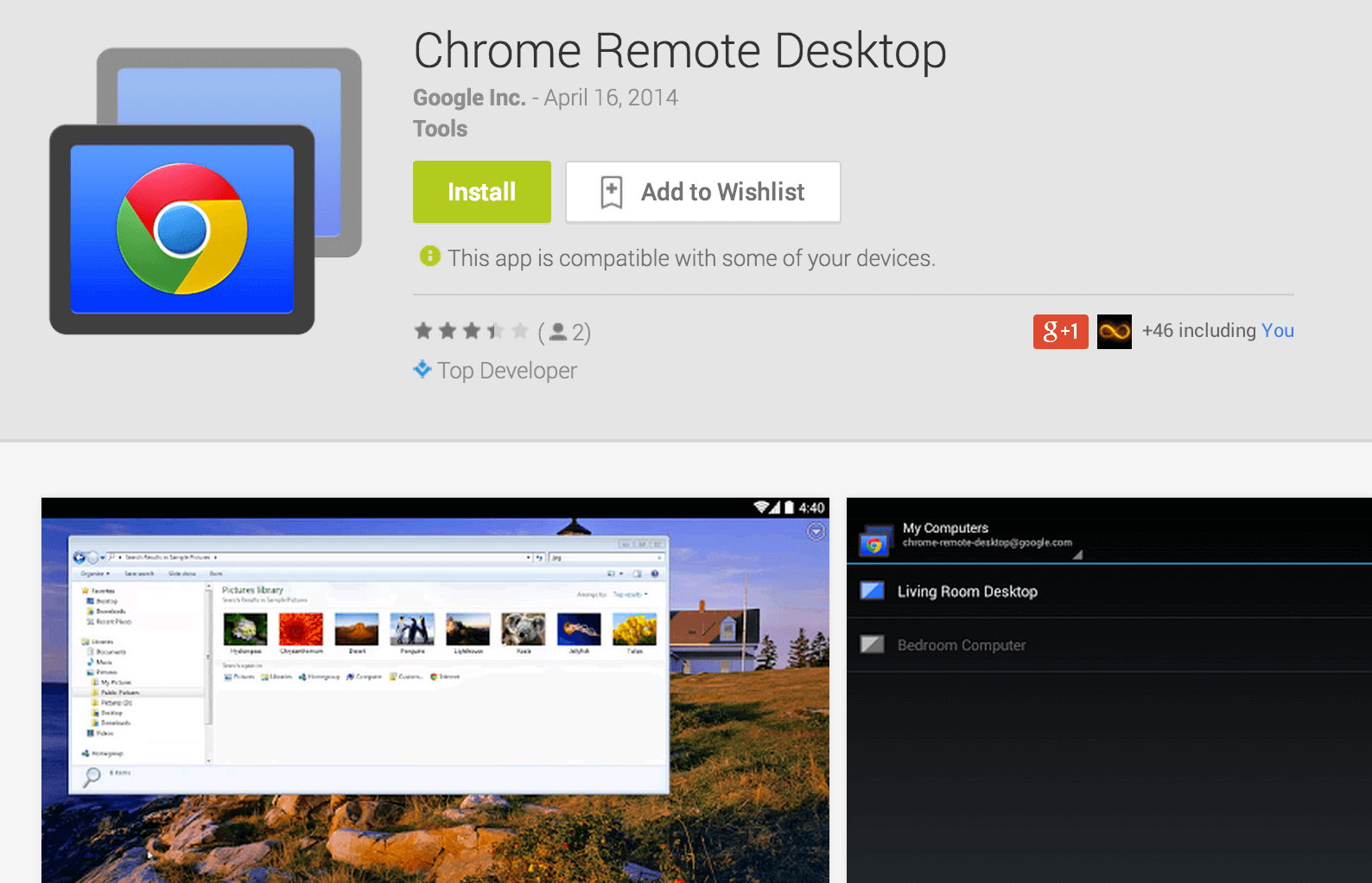Add the app to Wishlist
1372x883 pixels.
coord(702,192)
